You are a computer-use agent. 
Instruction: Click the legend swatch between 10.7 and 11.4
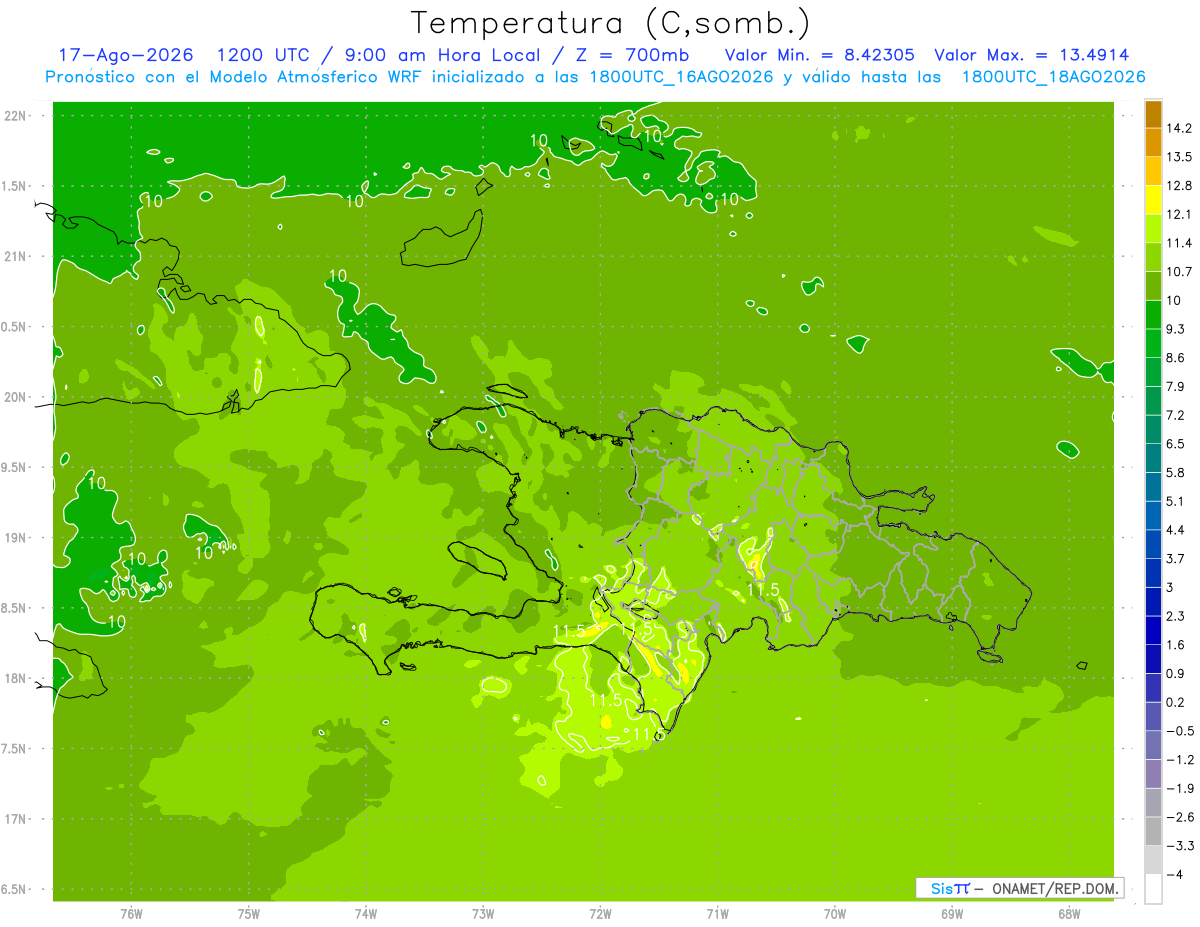click(1153, 257)
